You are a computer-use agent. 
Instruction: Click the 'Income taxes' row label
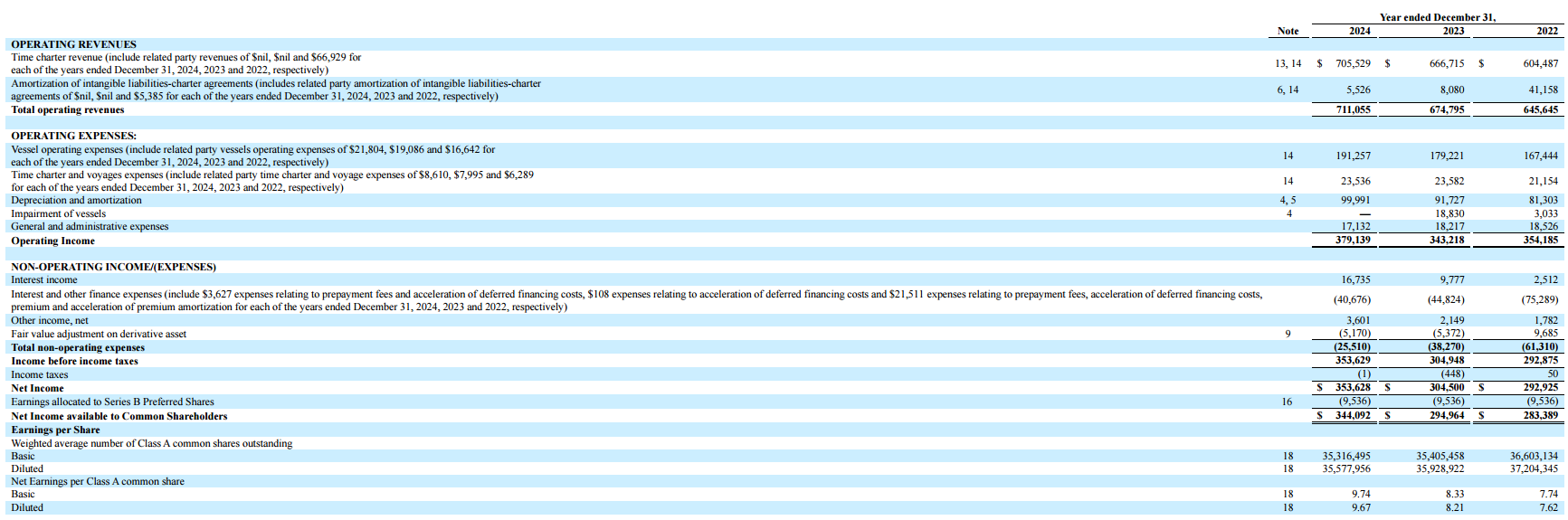pyautogui.click(x=39, y=375)
